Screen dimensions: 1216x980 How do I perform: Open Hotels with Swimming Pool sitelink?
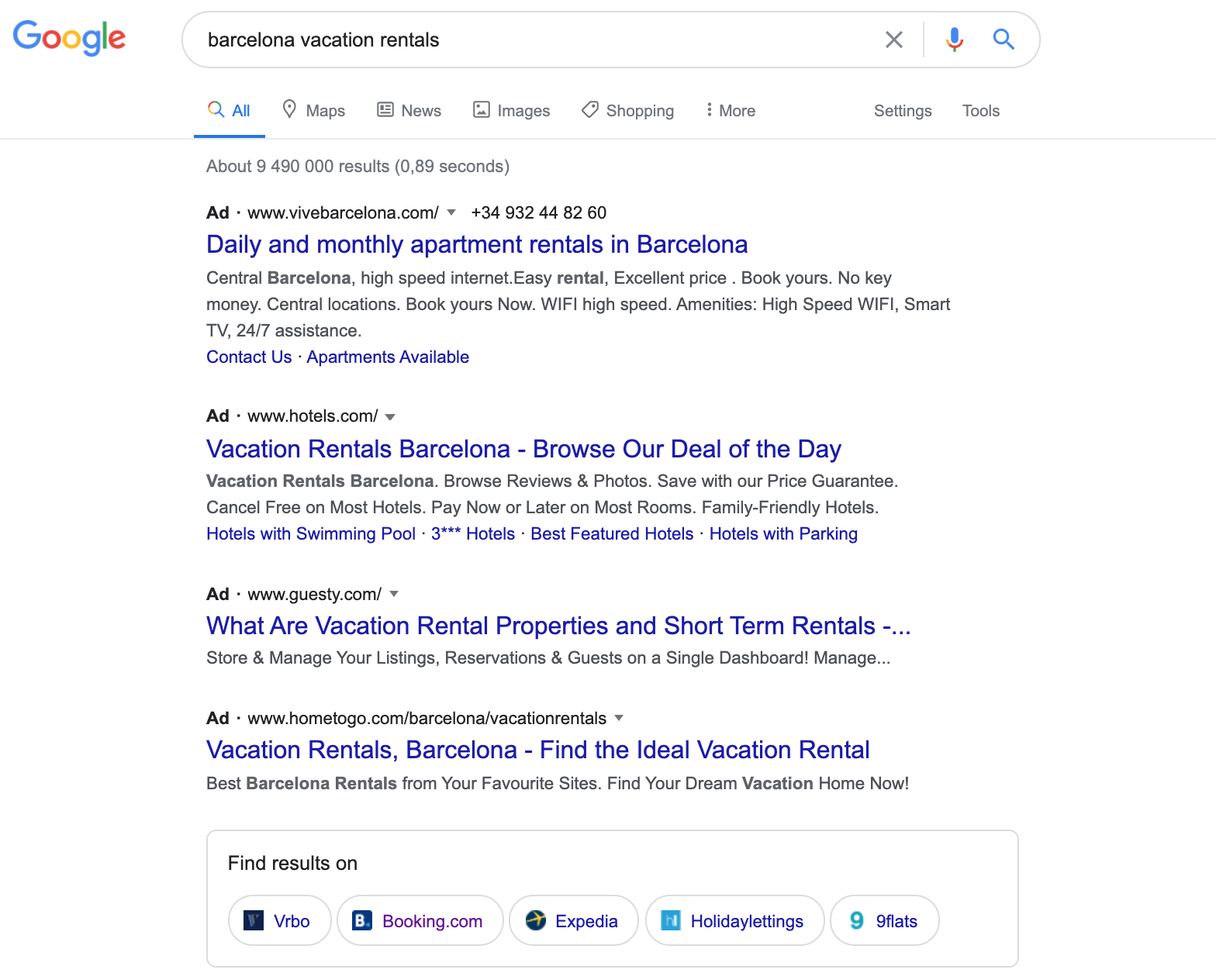[x=311, y=534]
